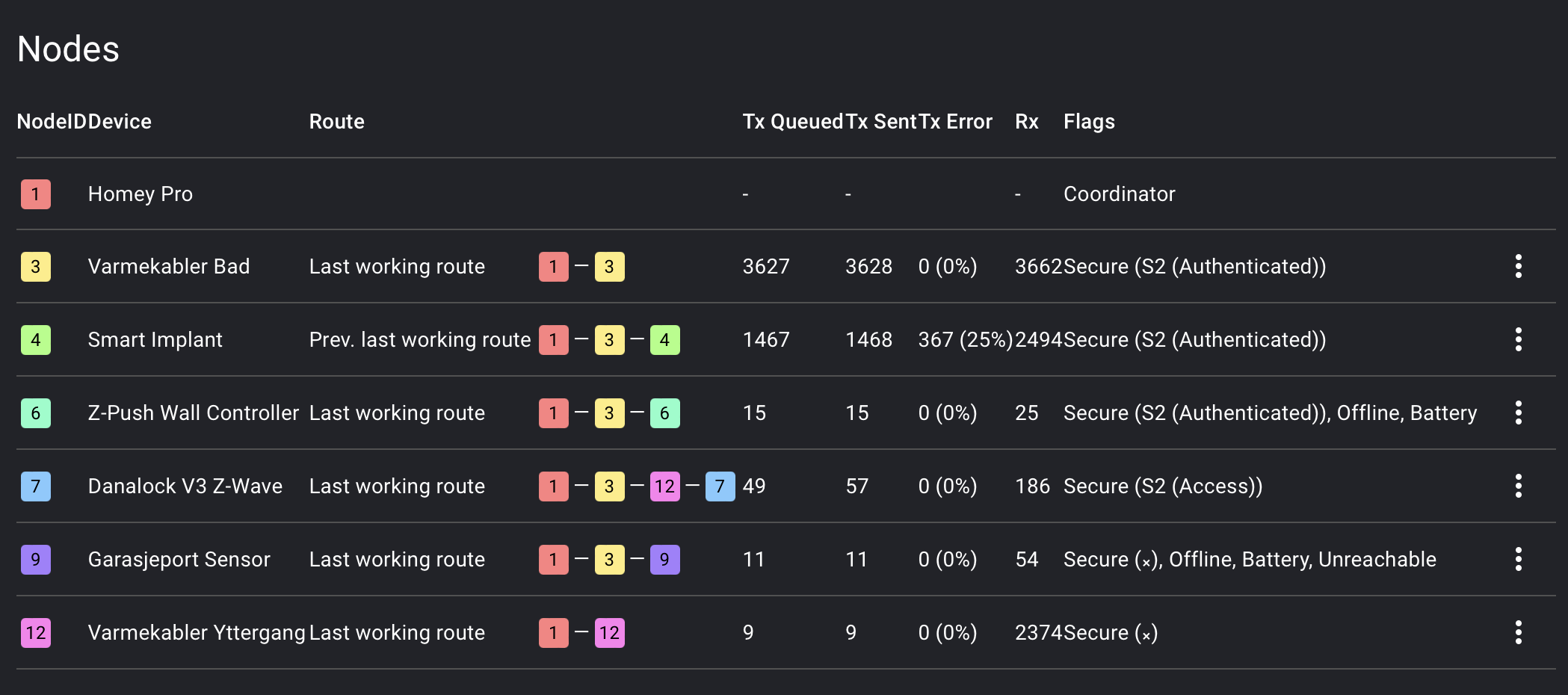Viewport: 1568px width, 695px height.
Task: Open the options menu for Varmekabler Bad
Action: tap(1518, 266)
